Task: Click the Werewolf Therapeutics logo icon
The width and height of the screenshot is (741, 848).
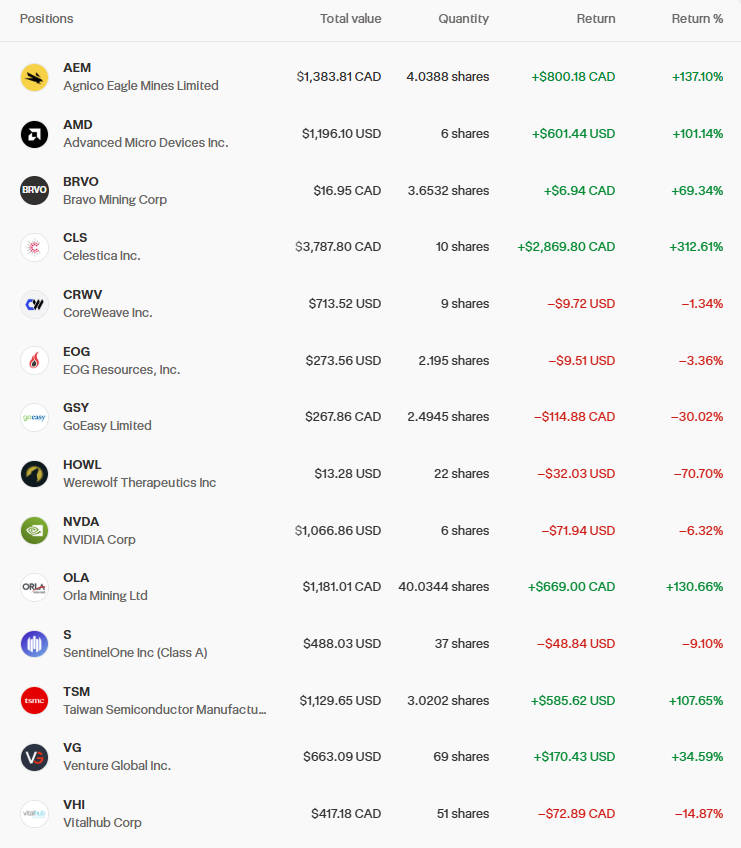Action: click(34, 474)
